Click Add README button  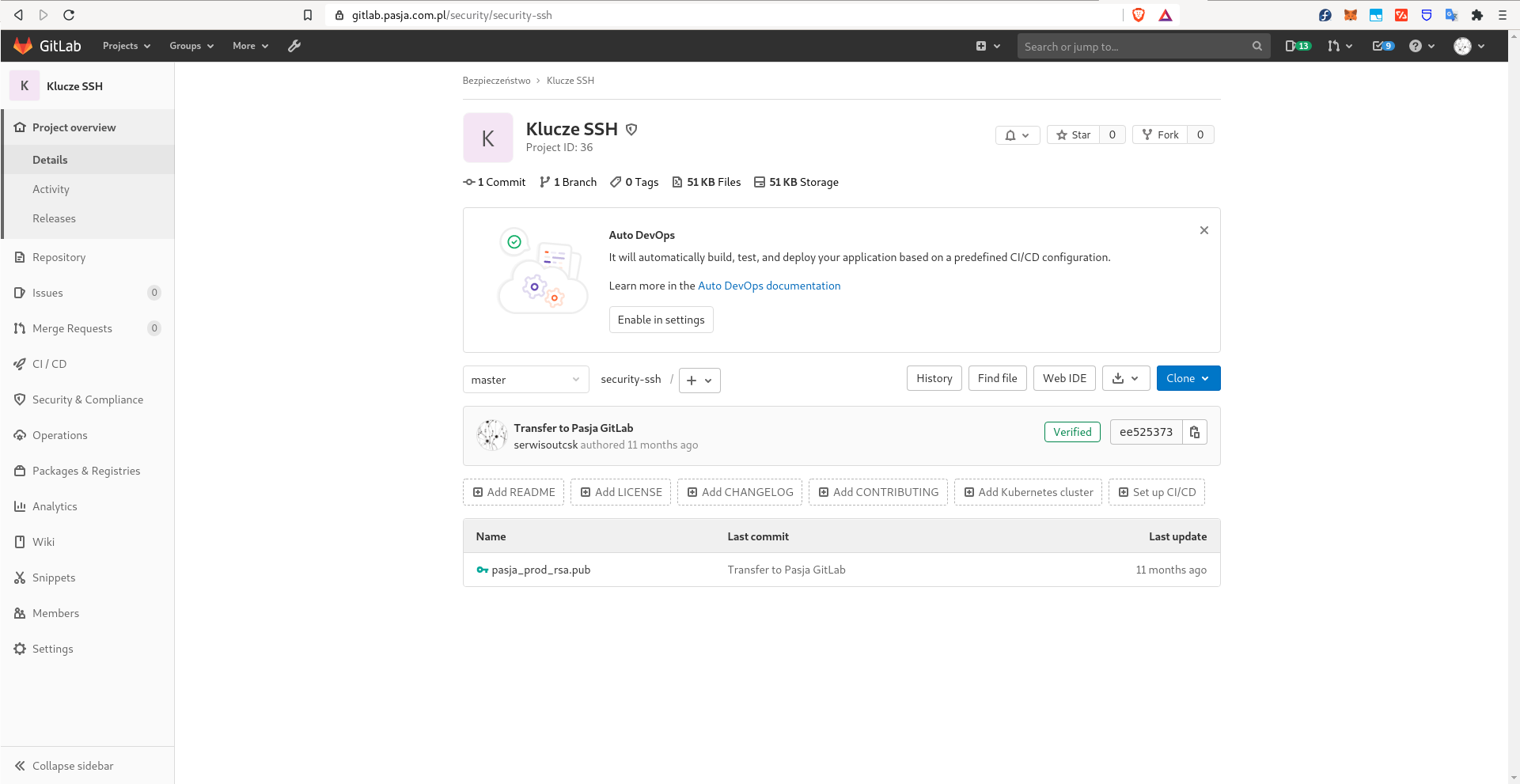(x=514, y=492)
